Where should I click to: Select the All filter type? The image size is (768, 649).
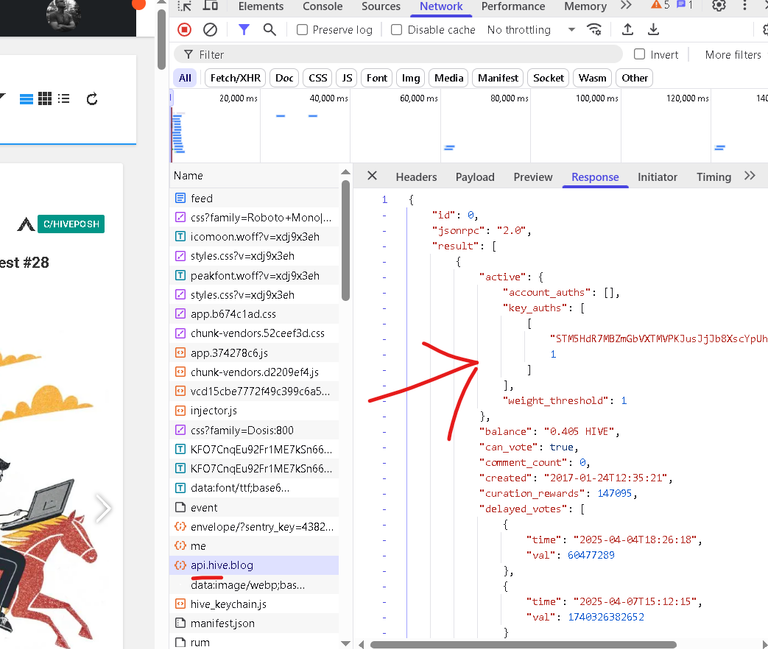pyautogui.click(x=185, y=78)
